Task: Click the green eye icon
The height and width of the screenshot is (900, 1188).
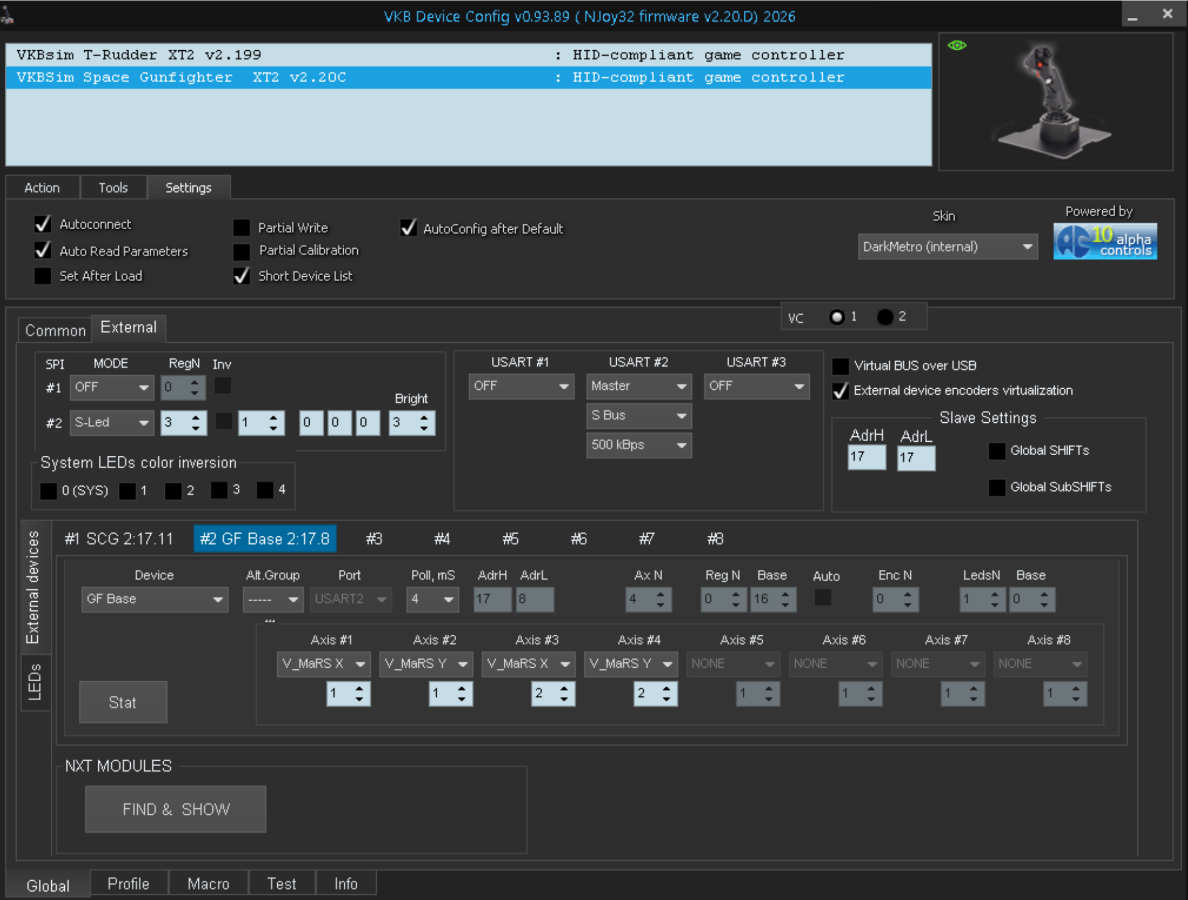Action: coord(957,45)
